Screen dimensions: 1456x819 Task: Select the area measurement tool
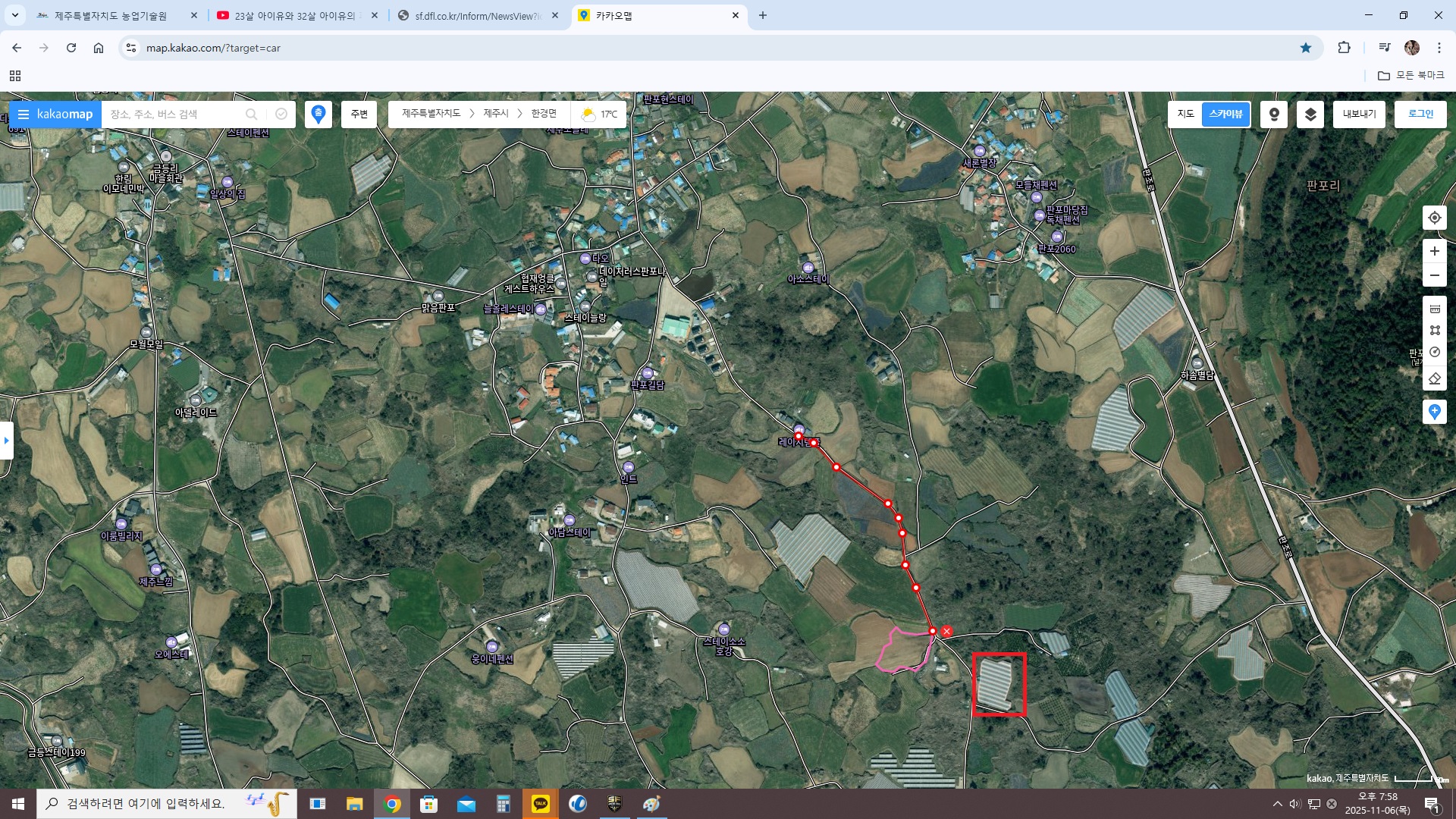click(1434, 330)
